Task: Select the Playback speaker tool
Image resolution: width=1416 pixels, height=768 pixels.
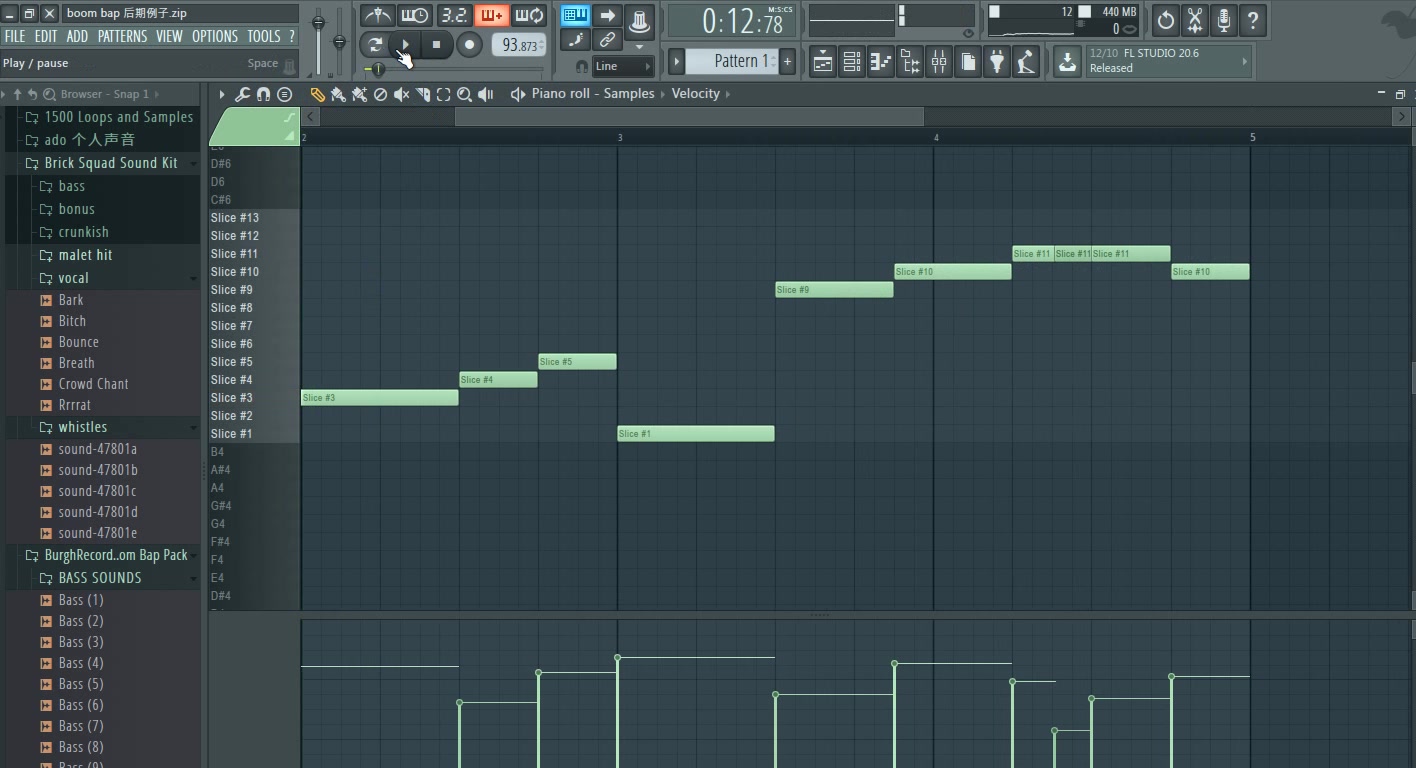Action: 486,94
